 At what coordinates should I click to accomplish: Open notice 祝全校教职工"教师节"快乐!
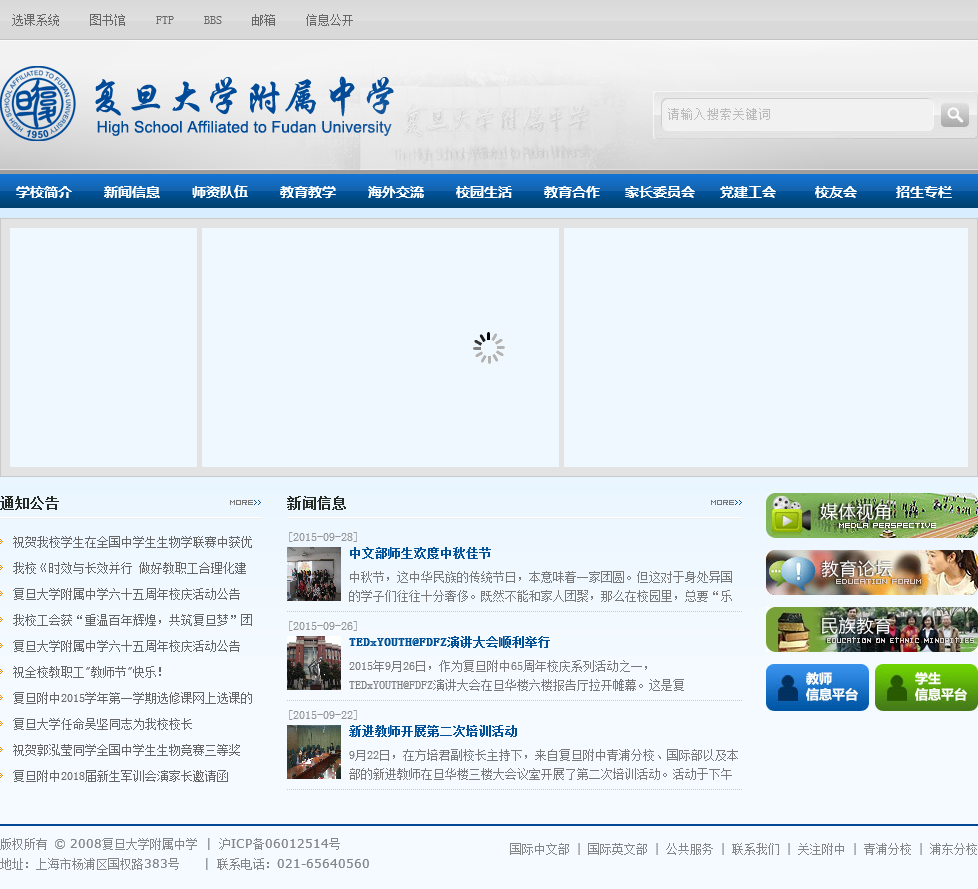pyautogui.click(x=88, y=672)
